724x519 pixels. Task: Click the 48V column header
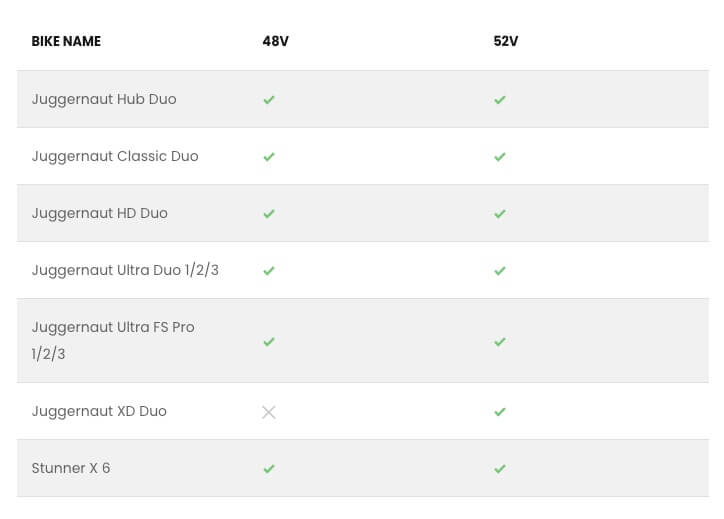click(x=272, y=42)
